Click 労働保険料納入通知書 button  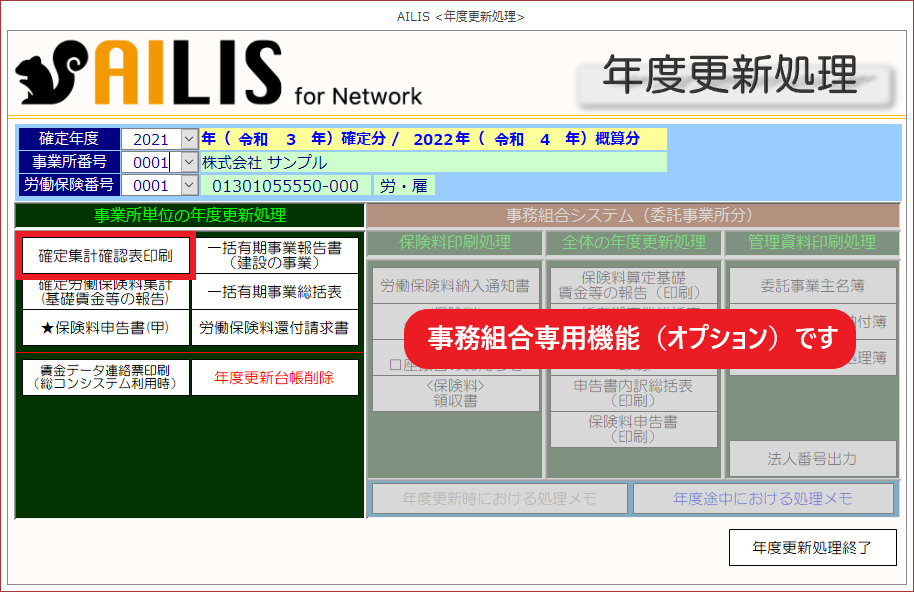point(455,286)
